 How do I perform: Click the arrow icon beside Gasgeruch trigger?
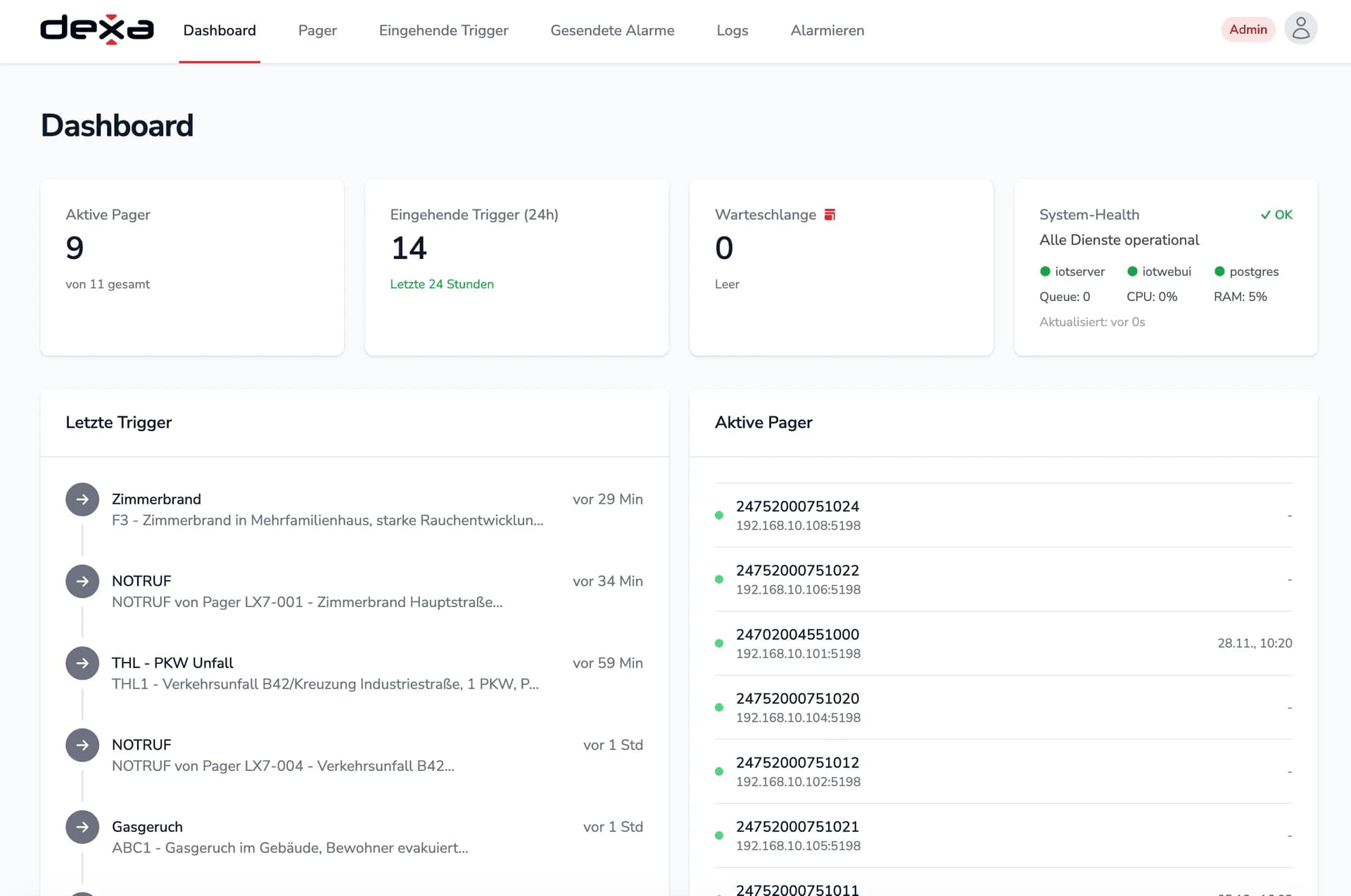(82, 827)
